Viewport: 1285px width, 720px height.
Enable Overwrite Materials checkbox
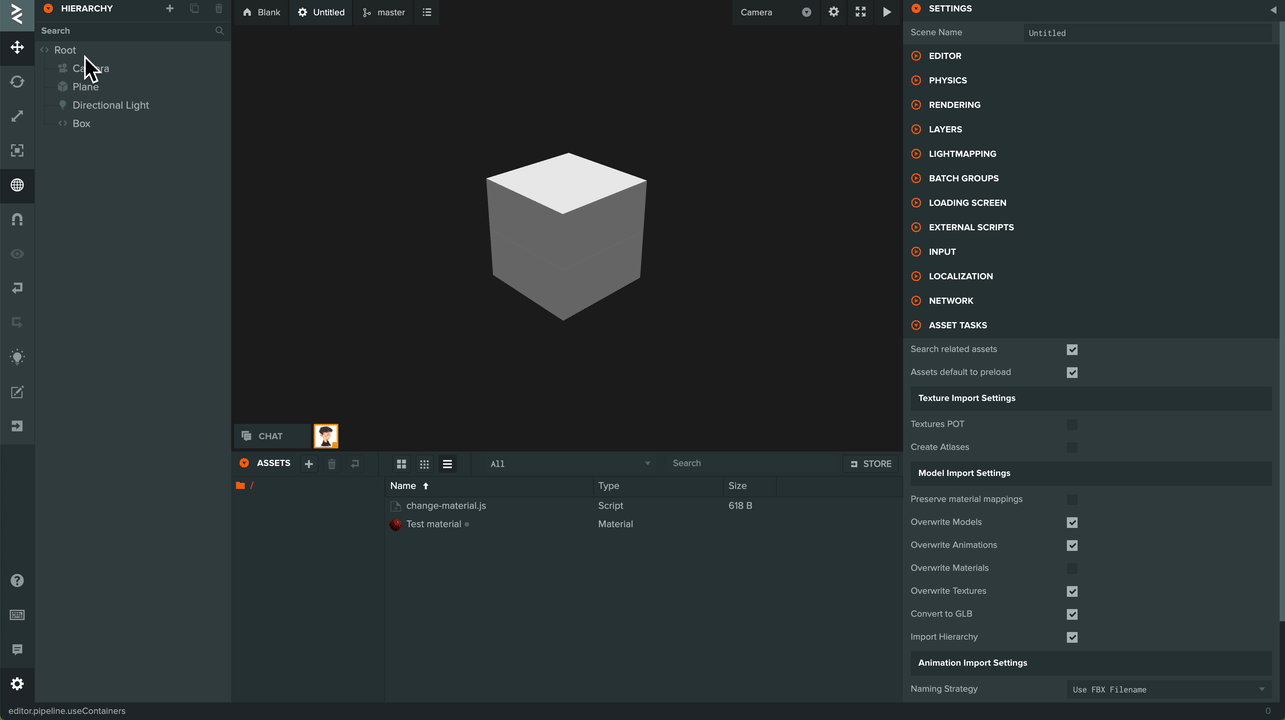tap(1072, 569)
